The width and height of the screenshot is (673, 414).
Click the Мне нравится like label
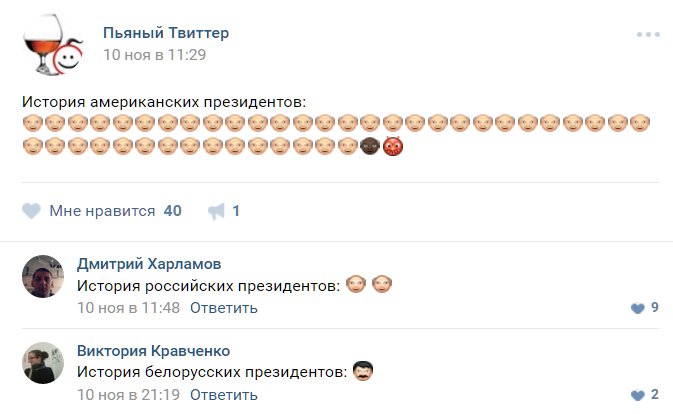pyautogui.click(x=102, y=211)
